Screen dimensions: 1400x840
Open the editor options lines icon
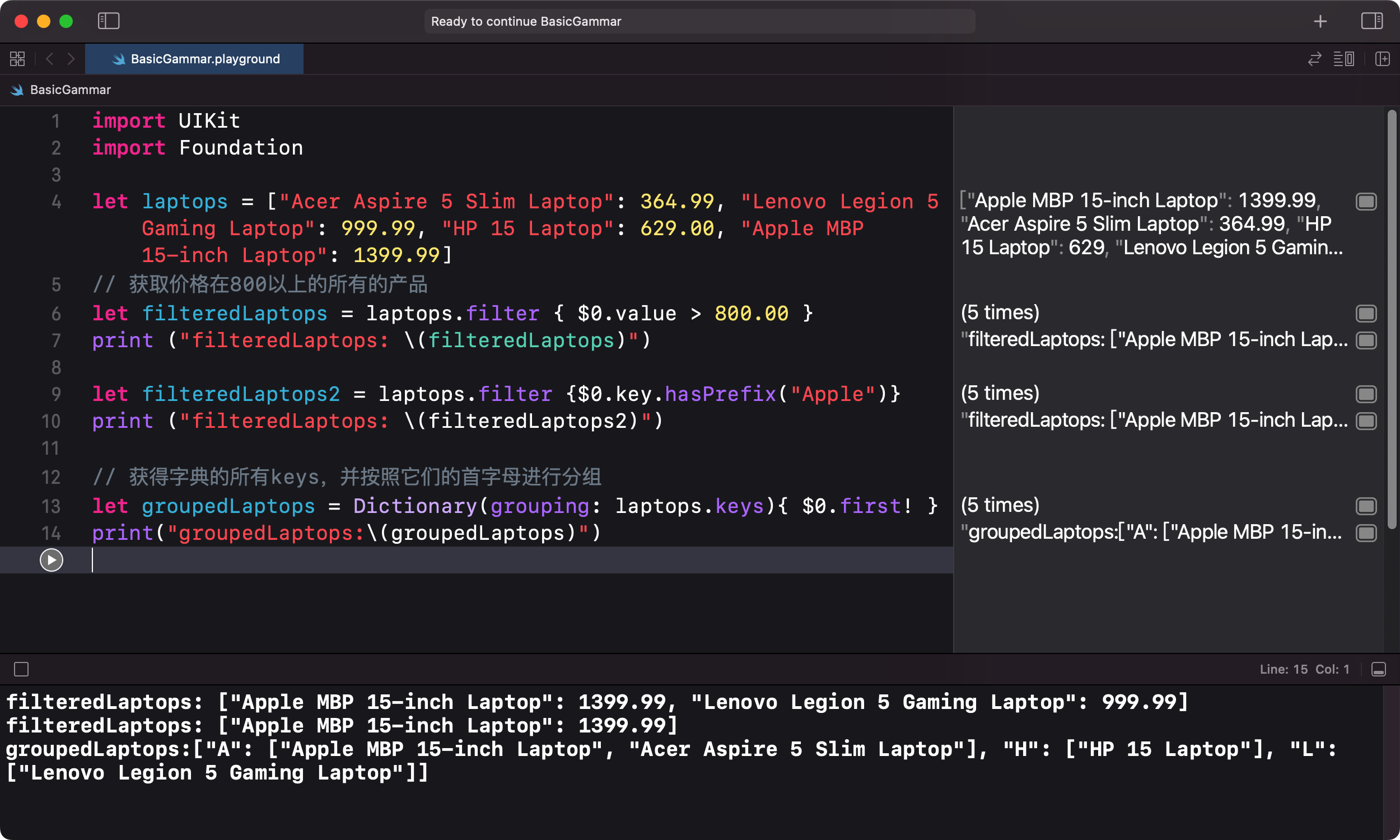1343,59
